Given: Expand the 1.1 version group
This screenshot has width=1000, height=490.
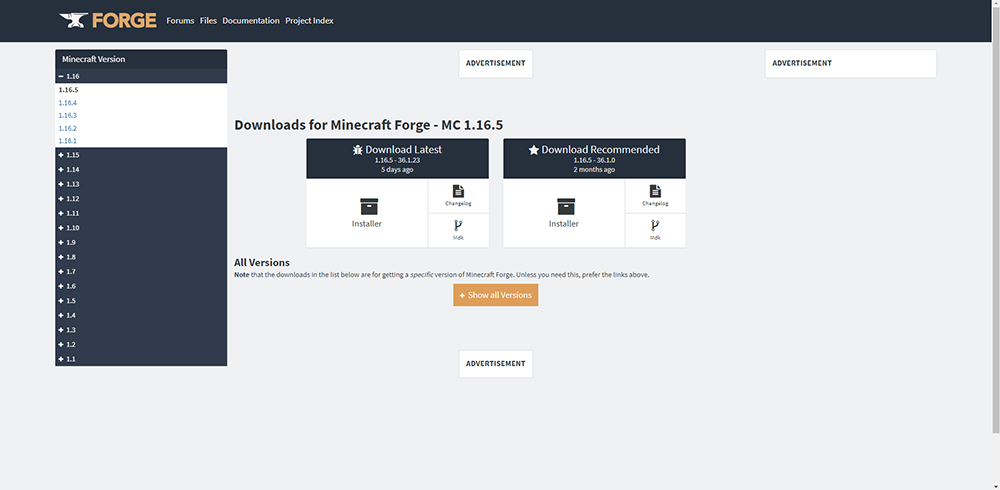Looking at the screenshot, I should pos(141,359).
